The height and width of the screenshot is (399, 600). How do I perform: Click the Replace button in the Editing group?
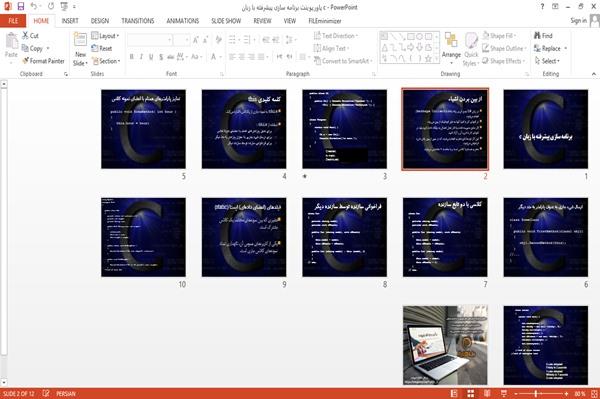(x=548, y=48)
